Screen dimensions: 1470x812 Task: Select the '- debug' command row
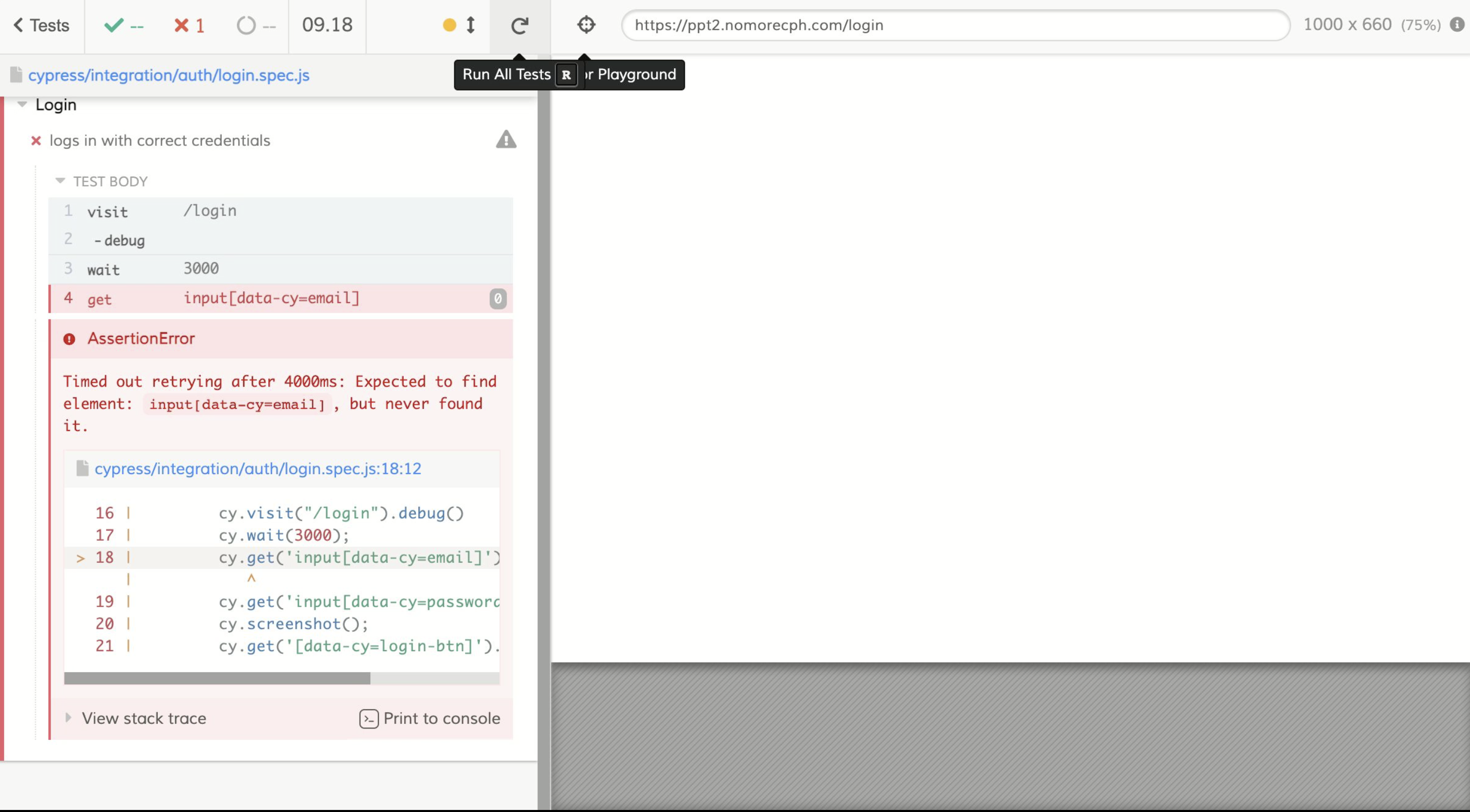click(281, 240)
